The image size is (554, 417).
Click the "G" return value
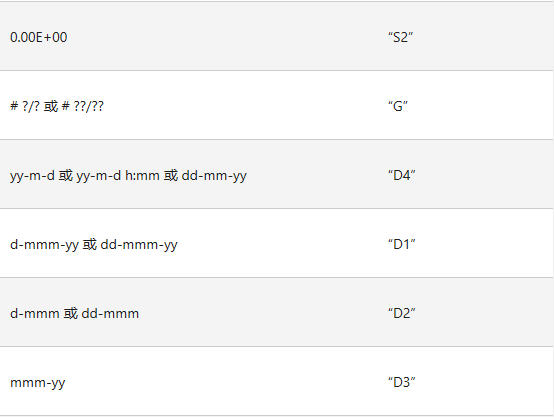click(x=398, y=106)
